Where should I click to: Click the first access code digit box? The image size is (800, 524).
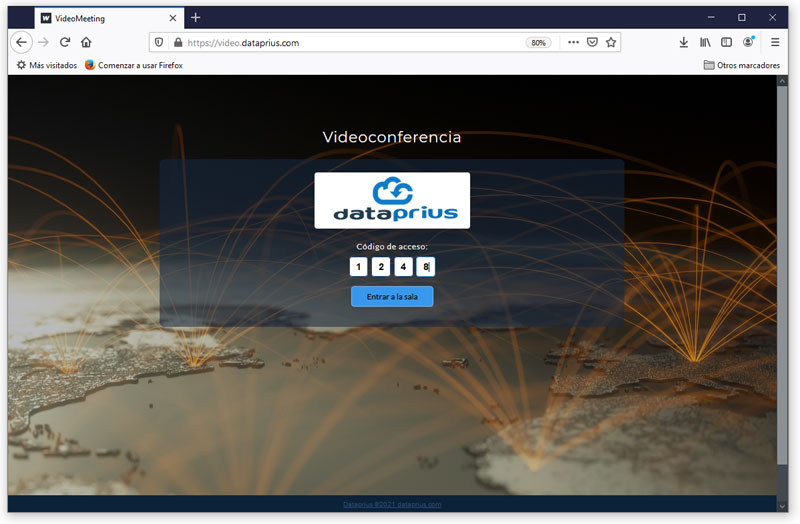pyautogui.click(x=359, y=267)
